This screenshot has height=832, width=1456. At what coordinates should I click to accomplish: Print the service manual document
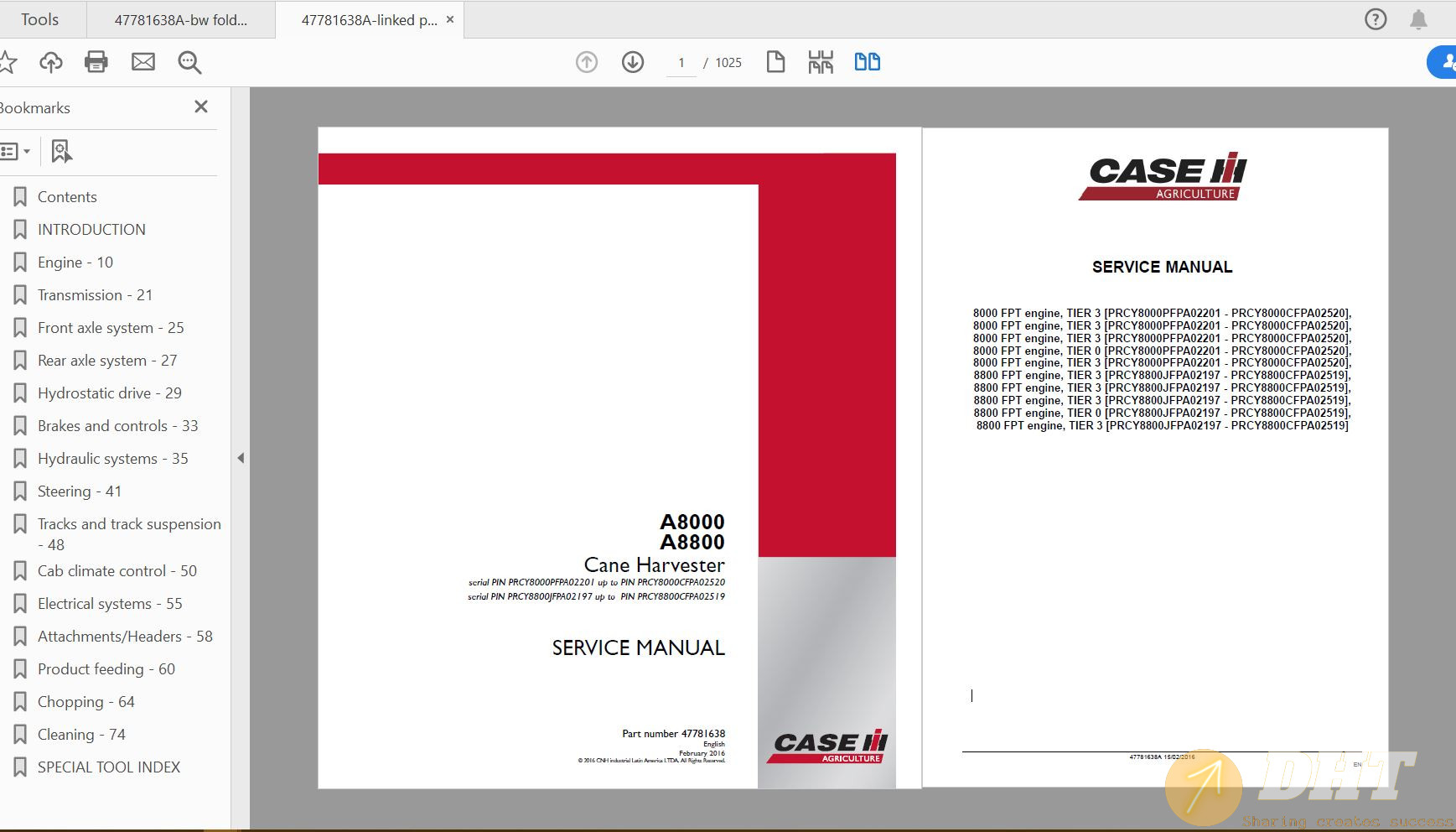point(96,61)
